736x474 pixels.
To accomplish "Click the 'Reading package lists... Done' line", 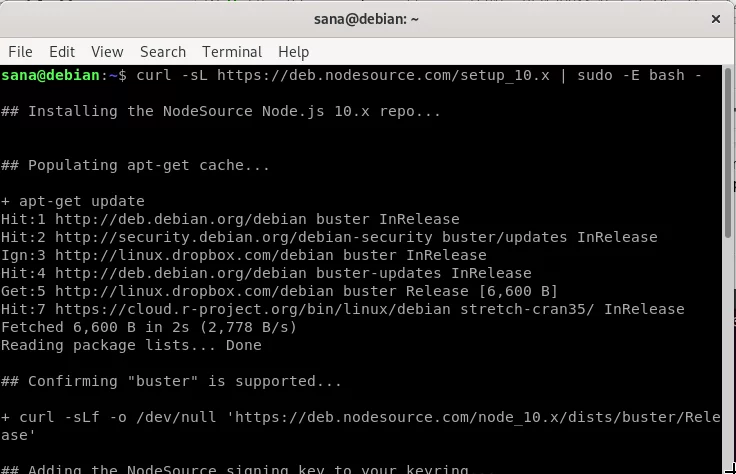I will [131, 345].
